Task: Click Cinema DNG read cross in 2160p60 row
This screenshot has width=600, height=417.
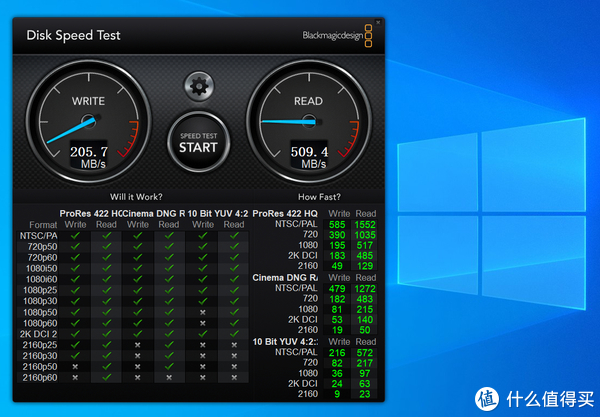Action: pyautogui.click(x=169, y=378)
